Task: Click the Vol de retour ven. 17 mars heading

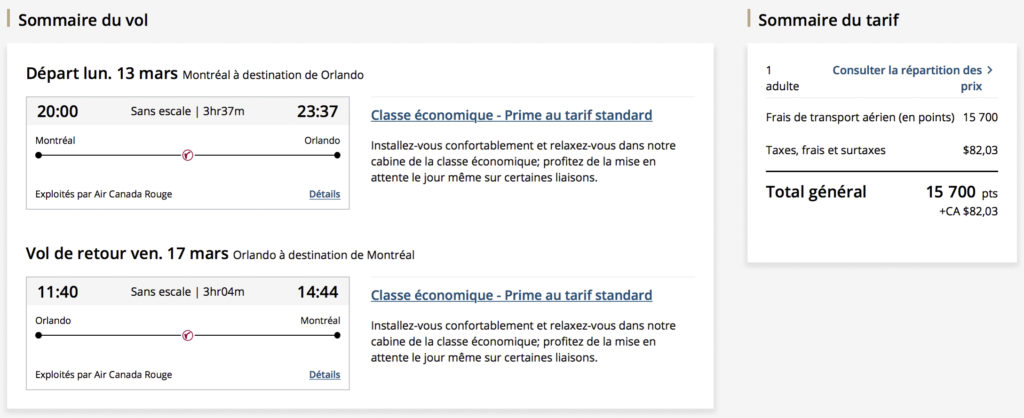Action: (x=127, y=254)
